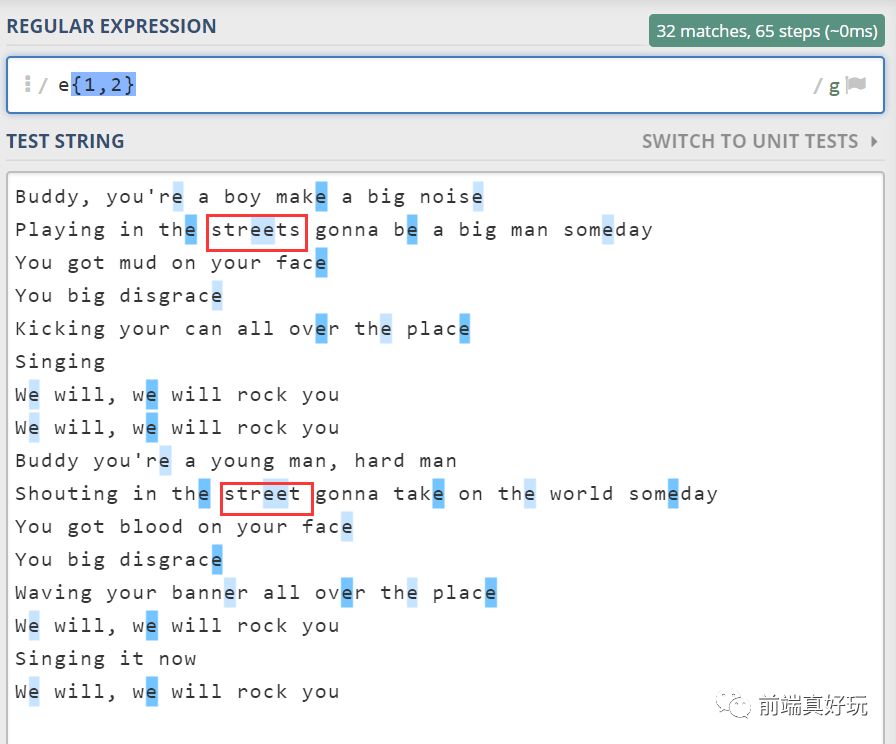Select the 'g' global flag text

point(834,86)
